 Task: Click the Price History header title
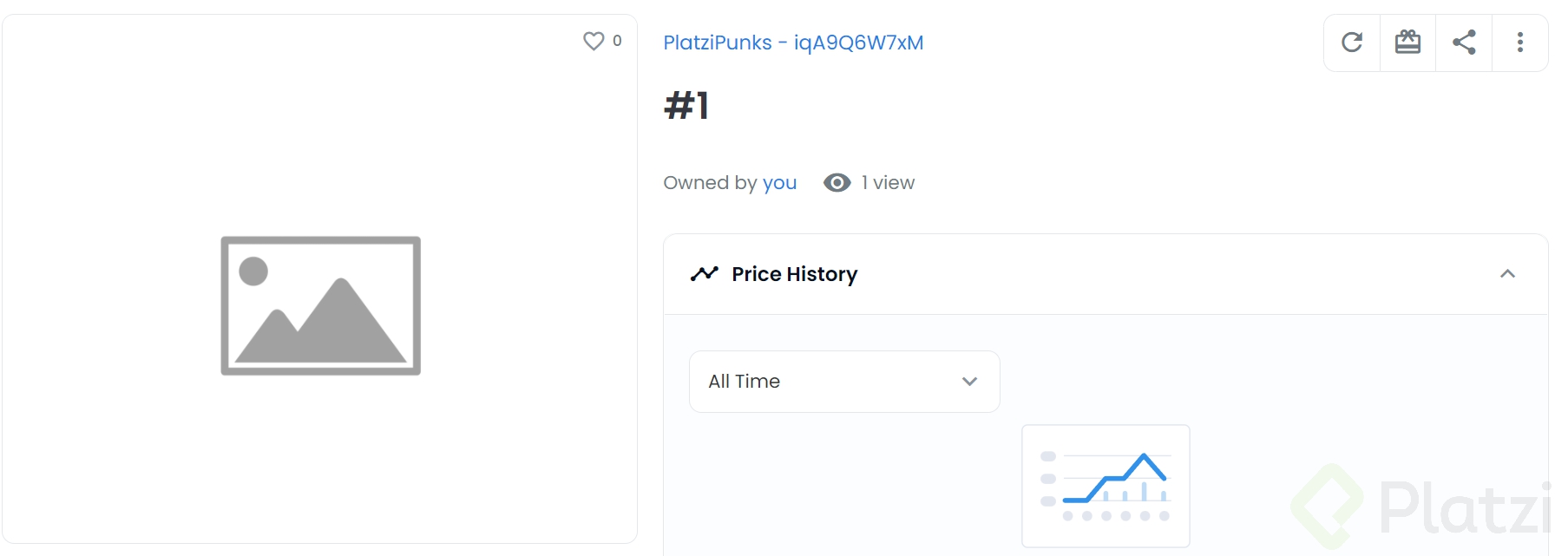pos(795,274)
